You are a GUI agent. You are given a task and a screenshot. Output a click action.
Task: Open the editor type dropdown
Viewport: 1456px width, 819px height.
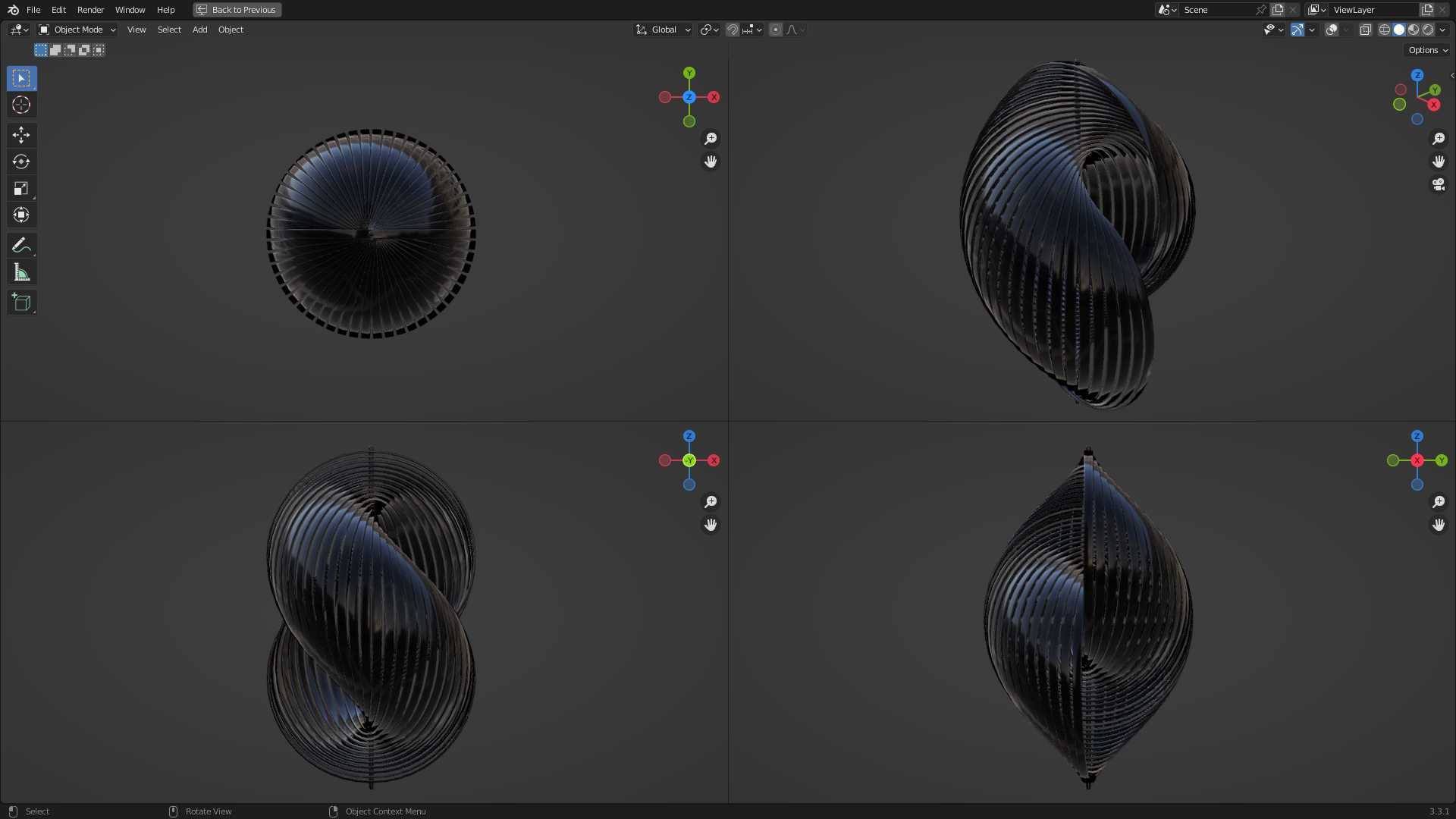click(x=19, y=30)
